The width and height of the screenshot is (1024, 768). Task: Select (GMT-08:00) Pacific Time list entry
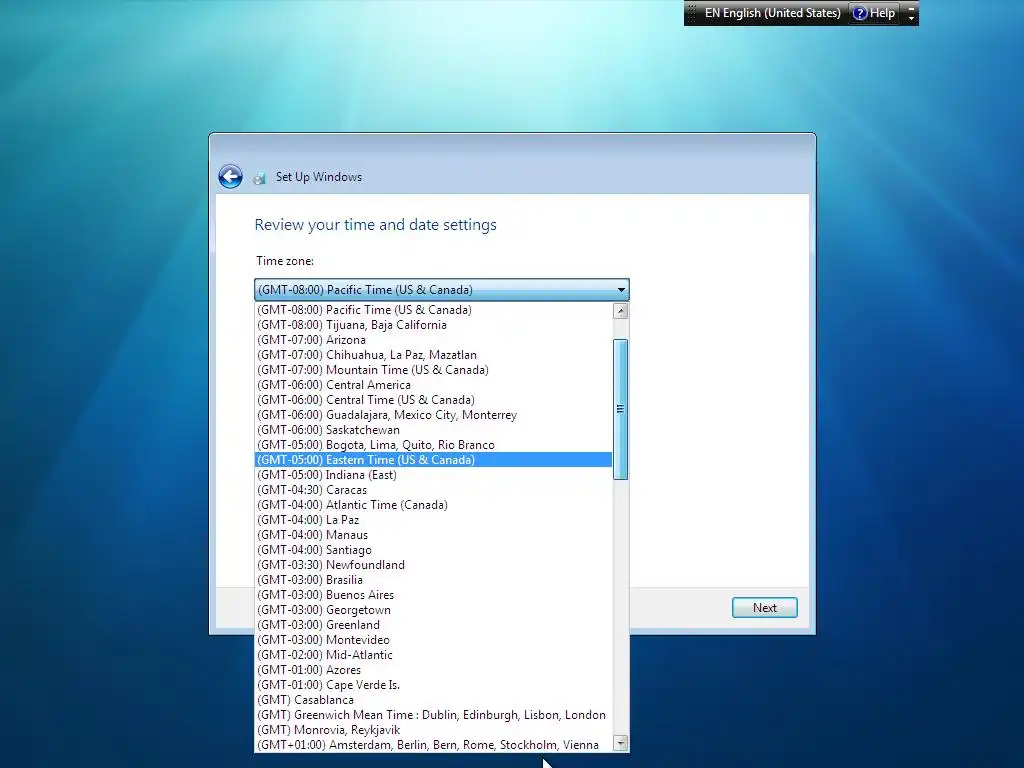(433, 310)
